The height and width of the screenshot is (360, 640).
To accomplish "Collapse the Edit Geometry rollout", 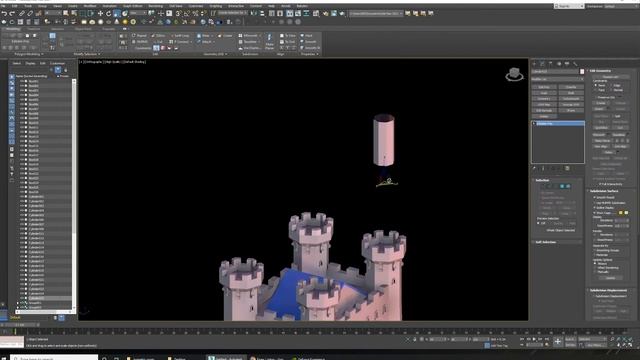I will click(600, 71).
